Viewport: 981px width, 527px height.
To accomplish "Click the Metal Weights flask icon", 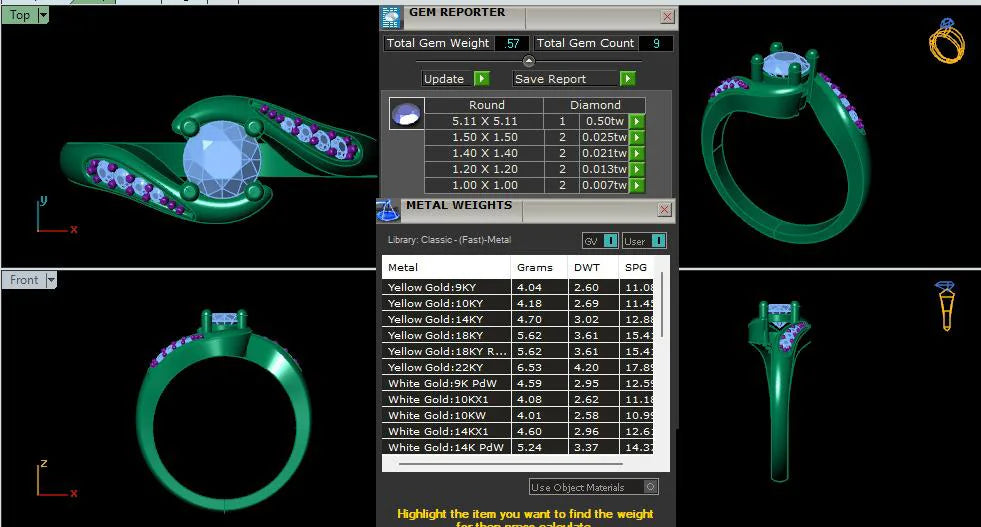I will (x=388, y=211).
